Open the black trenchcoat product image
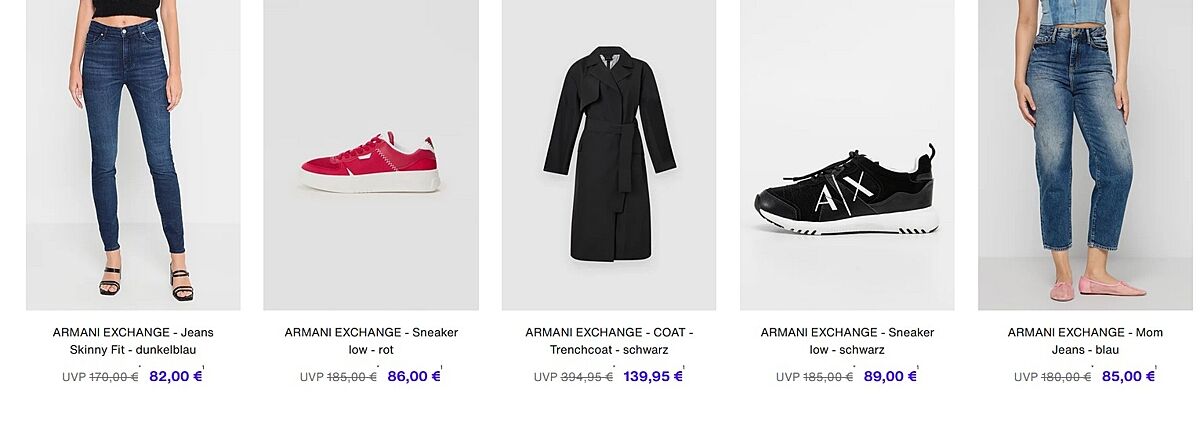The image size is (1200, 425). coord(609,155)
